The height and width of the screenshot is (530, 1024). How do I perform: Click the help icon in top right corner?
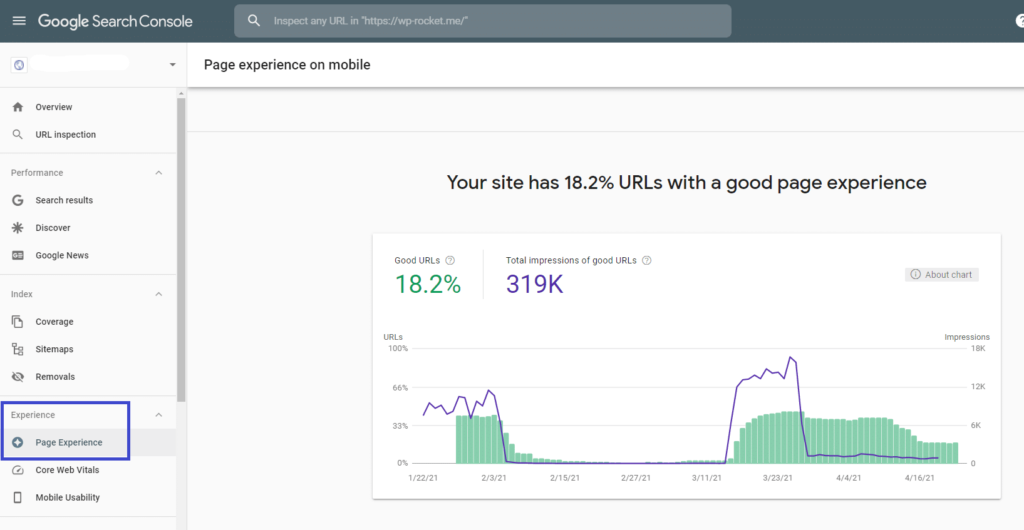pyautogui.click(x=1019, y=21)
